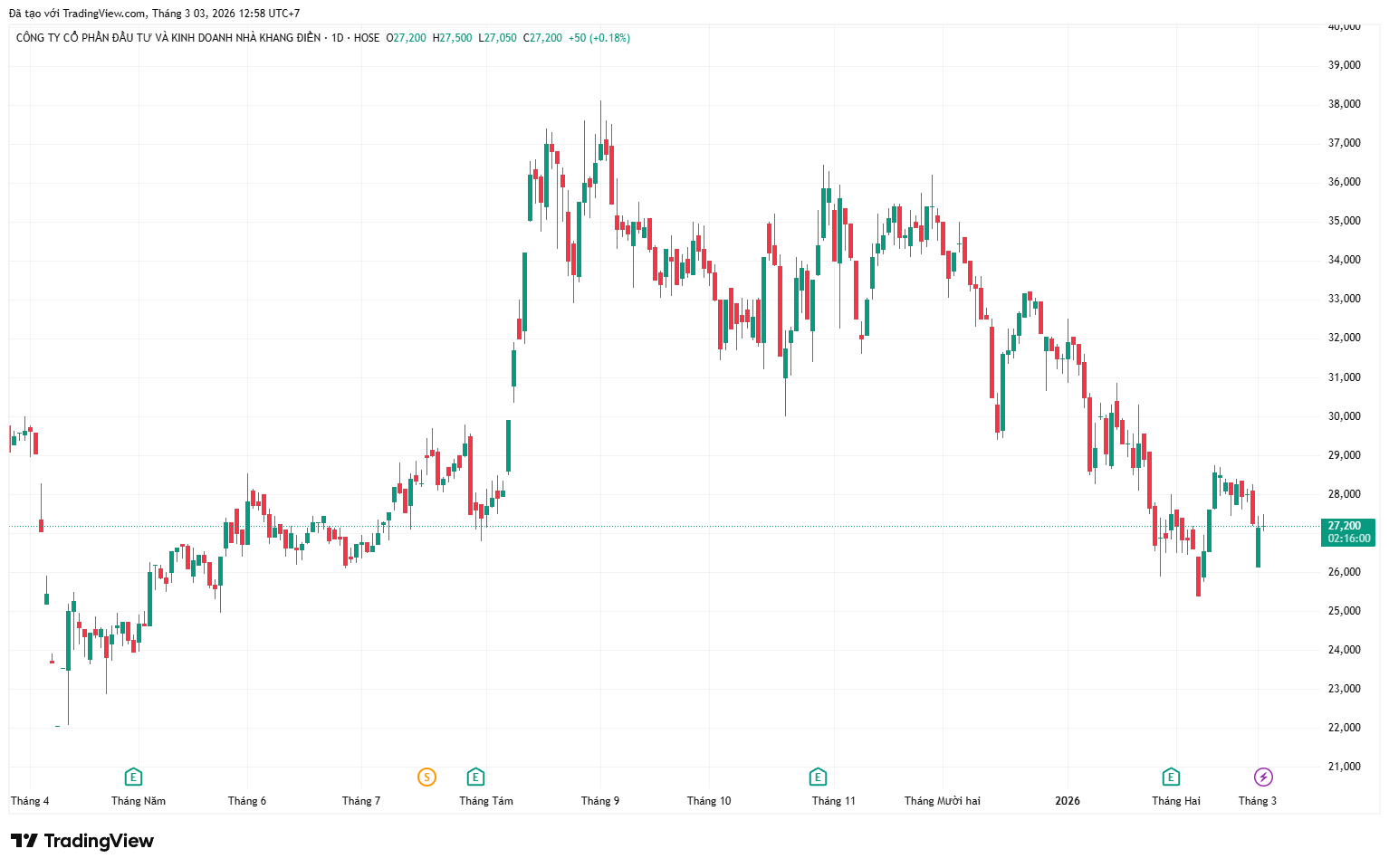Click the Tháng Mười hai time axis label
Viewport: 1389px width, 868px height.
[x=942, y=801]
